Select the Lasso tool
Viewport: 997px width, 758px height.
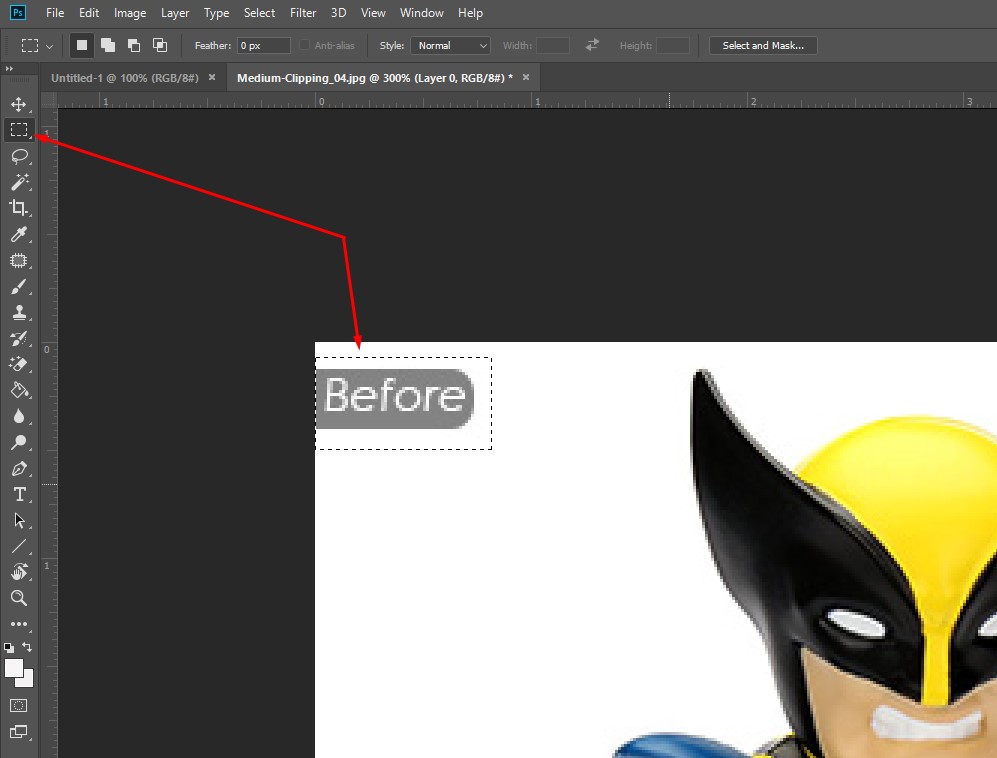point(18,156)
